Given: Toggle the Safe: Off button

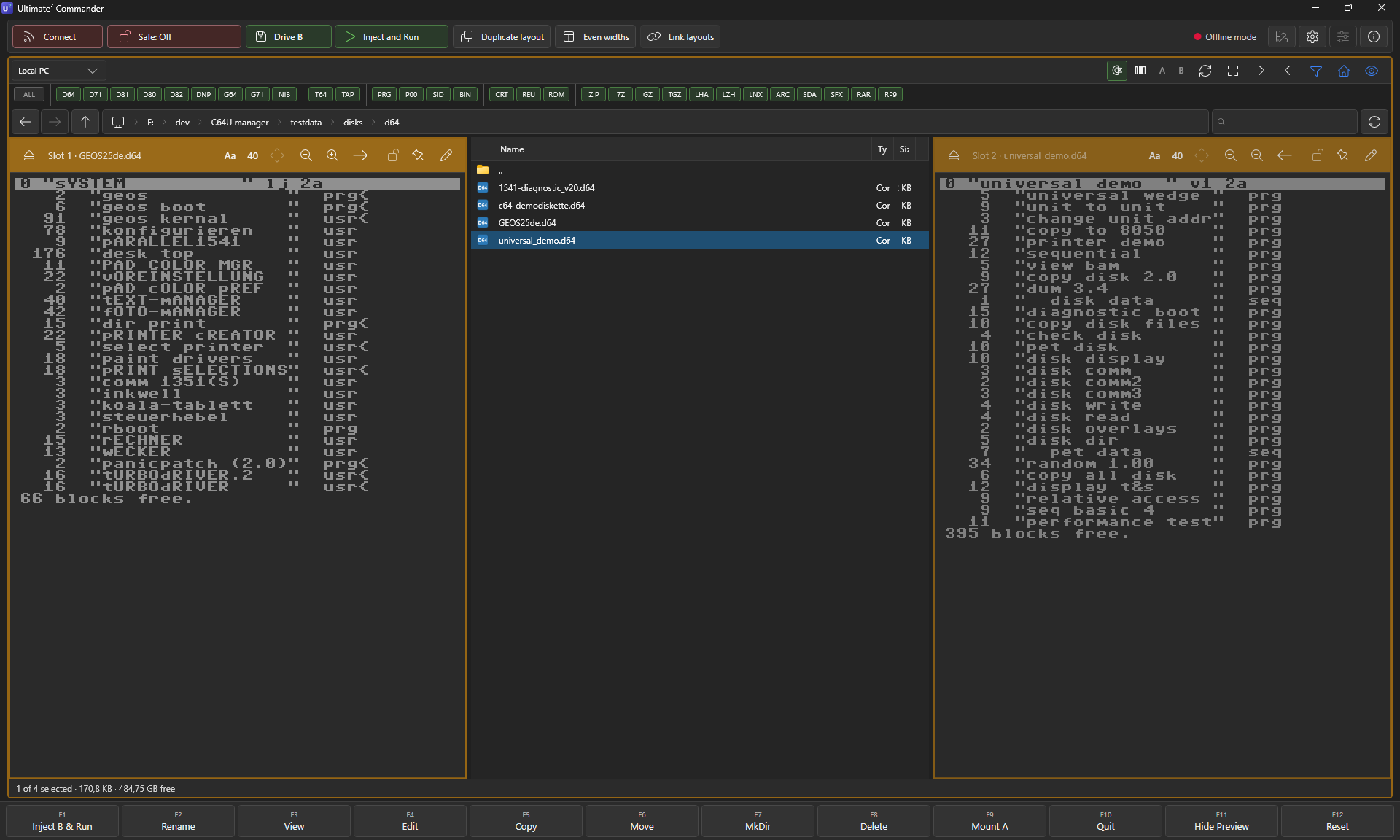Looking at the screenshot, I should pyautogui.click(x=174, y=36).
